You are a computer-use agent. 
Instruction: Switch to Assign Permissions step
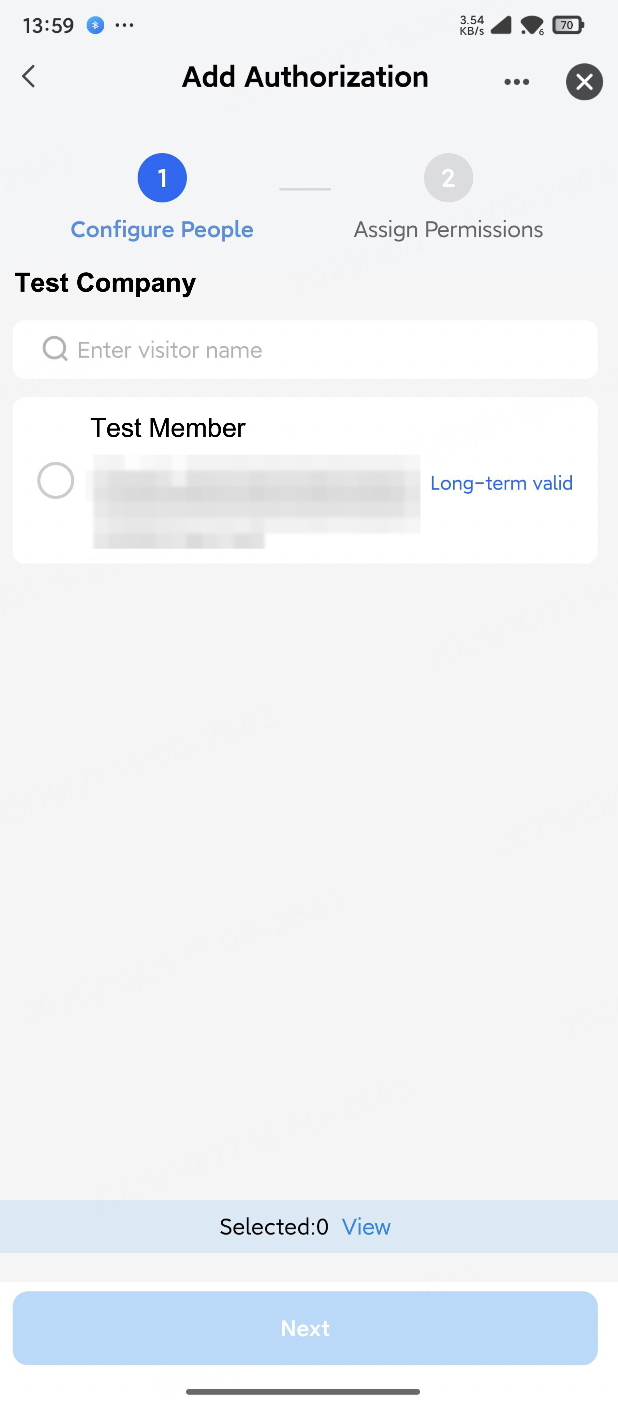(x=448, y=229)
